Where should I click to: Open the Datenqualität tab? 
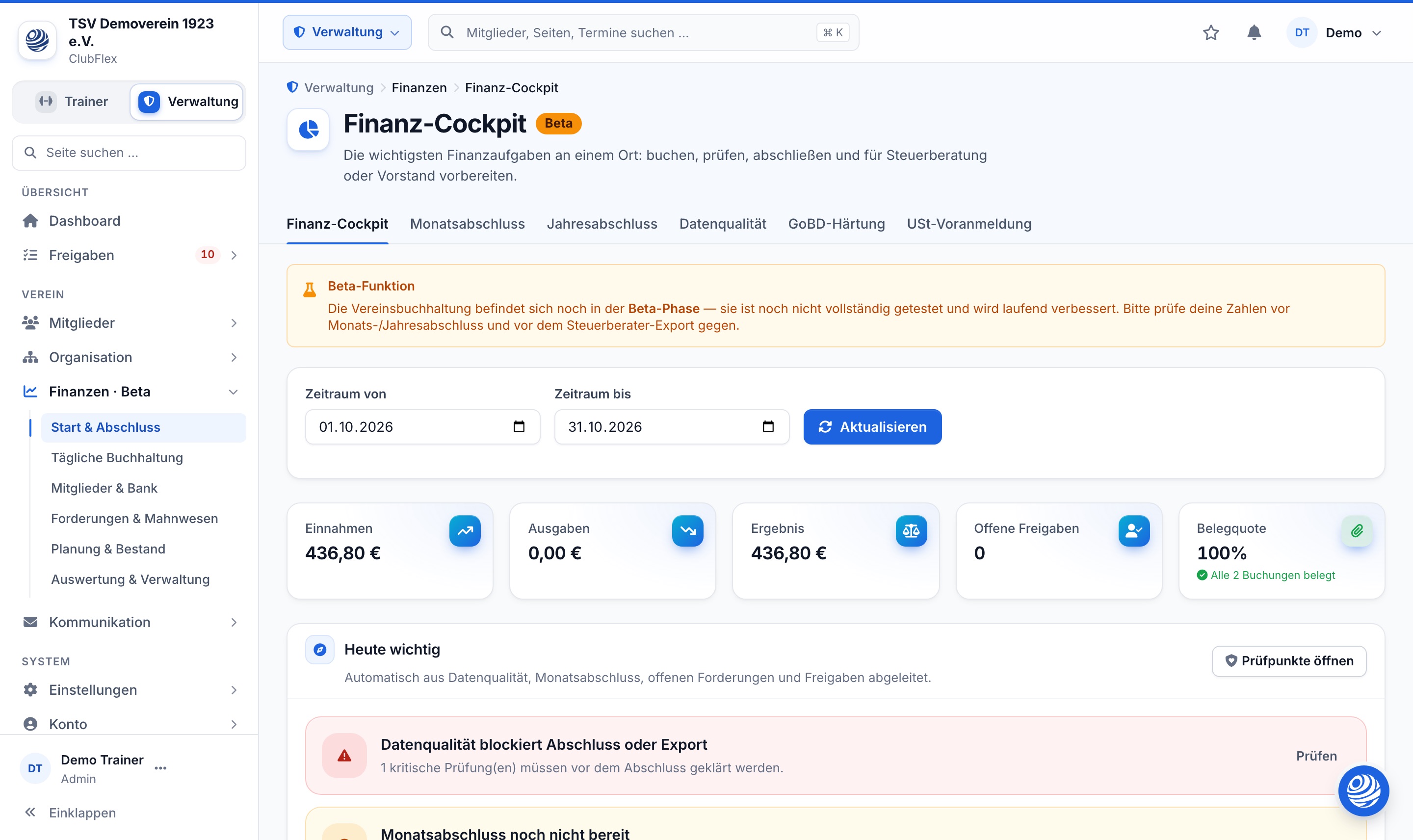(x=723, y=224)
